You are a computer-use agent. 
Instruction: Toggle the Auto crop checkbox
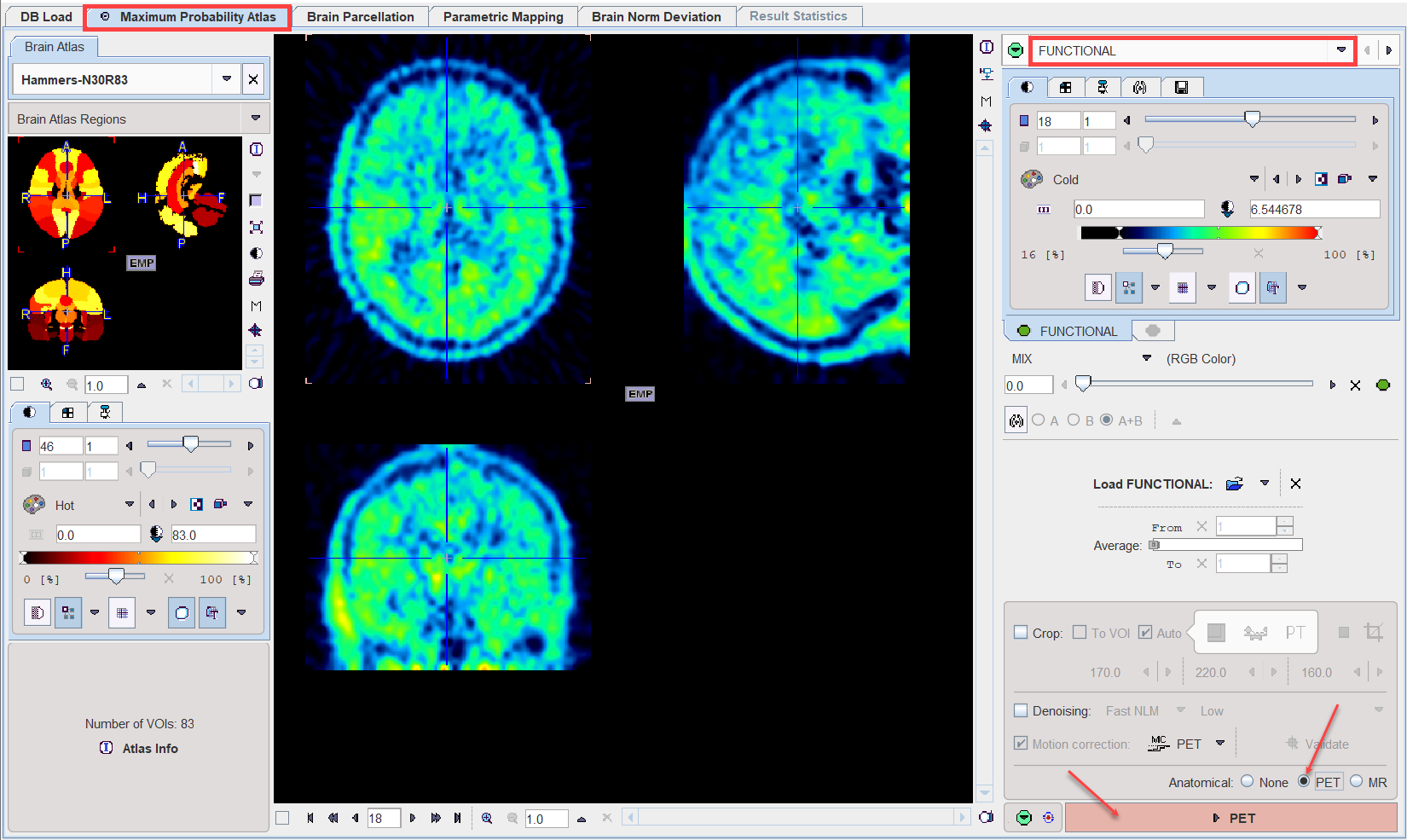tap(1145, 633)
